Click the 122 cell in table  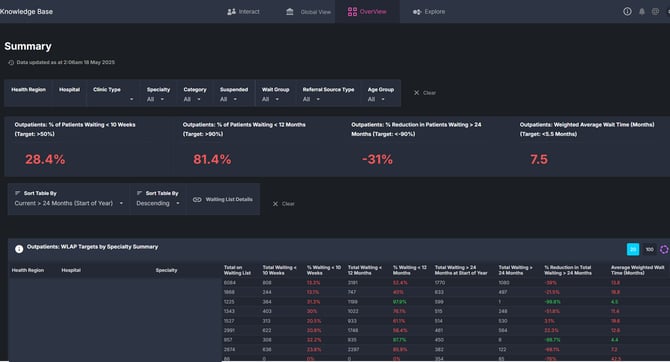coord(502,350)
